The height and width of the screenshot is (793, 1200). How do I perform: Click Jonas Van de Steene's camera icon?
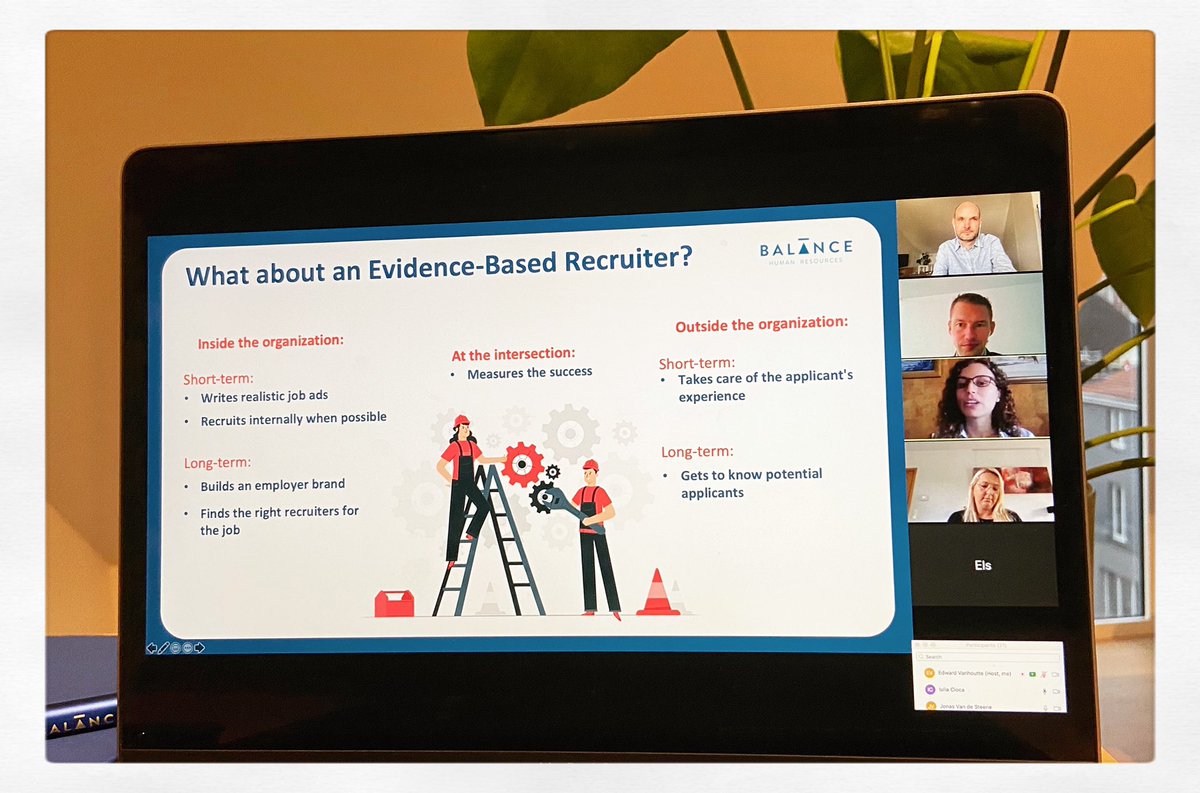[1057, 707]
